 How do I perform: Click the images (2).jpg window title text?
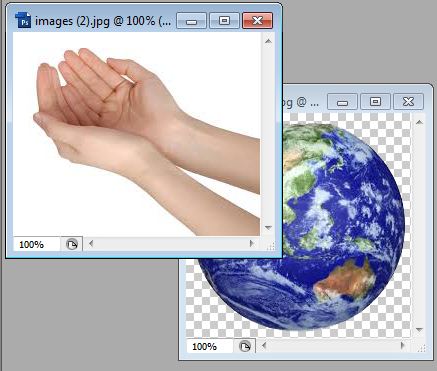coord(103,21)
